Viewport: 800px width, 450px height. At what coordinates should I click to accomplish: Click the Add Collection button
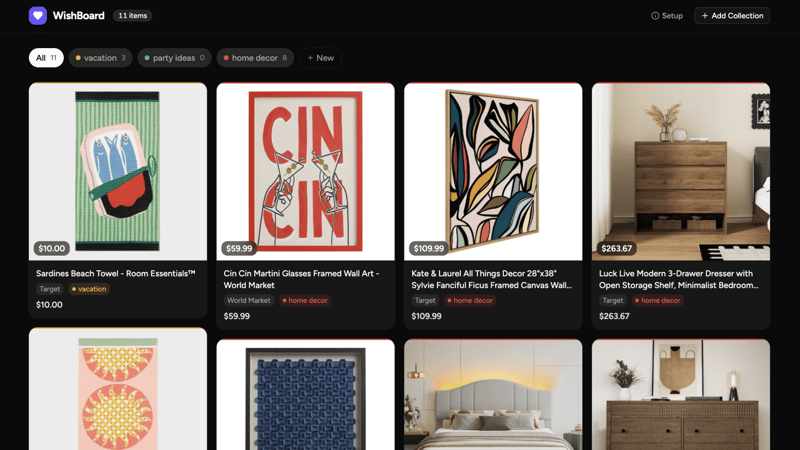point(732,16)
